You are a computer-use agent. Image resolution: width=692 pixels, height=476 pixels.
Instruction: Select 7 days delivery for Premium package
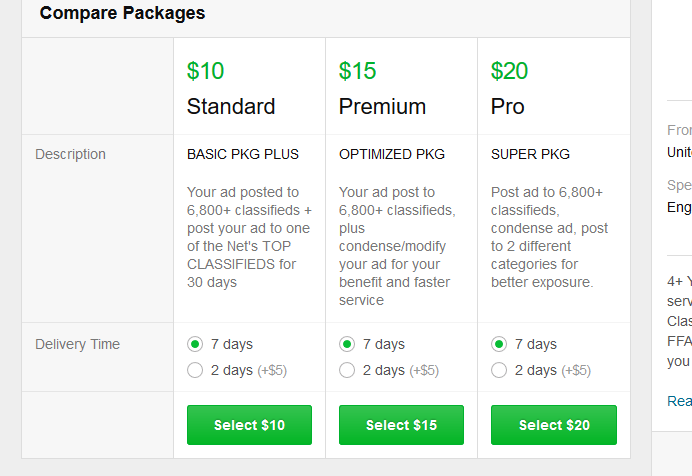point(347,344)
